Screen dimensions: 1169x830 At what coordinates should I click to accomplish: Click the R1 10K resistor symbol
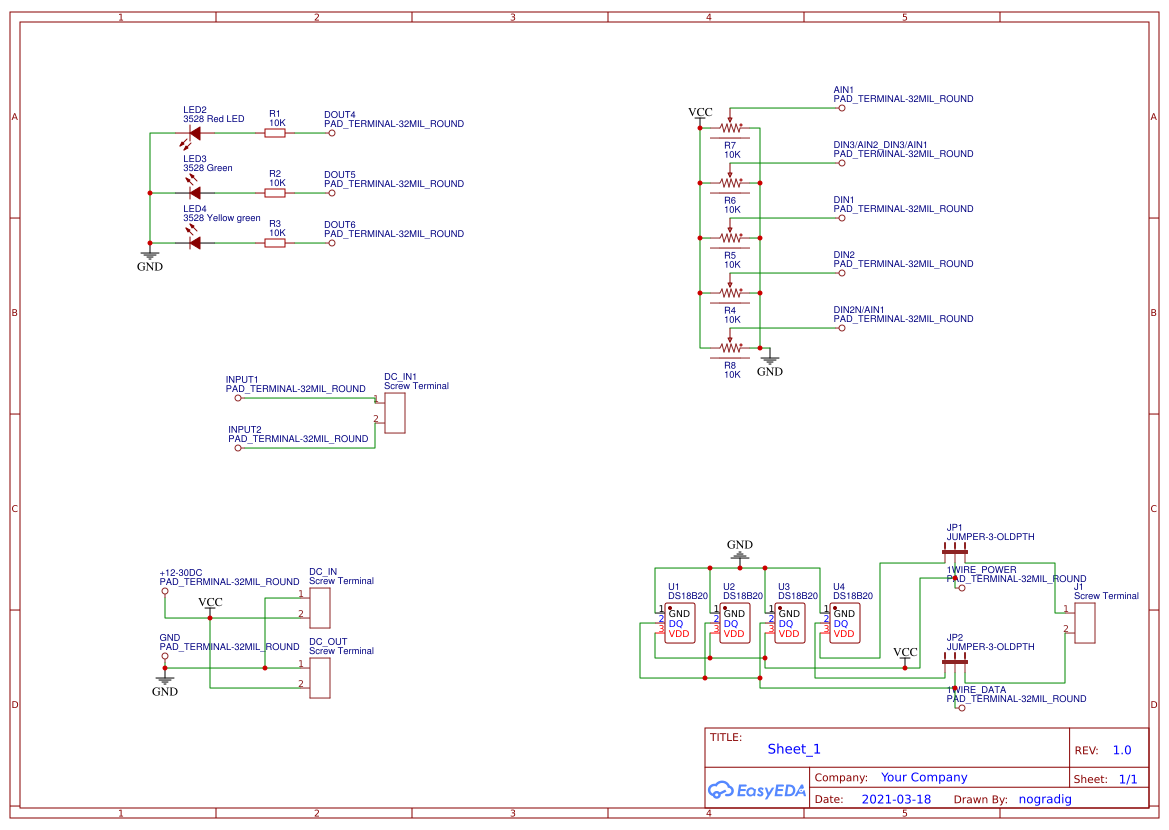point(275,133)
